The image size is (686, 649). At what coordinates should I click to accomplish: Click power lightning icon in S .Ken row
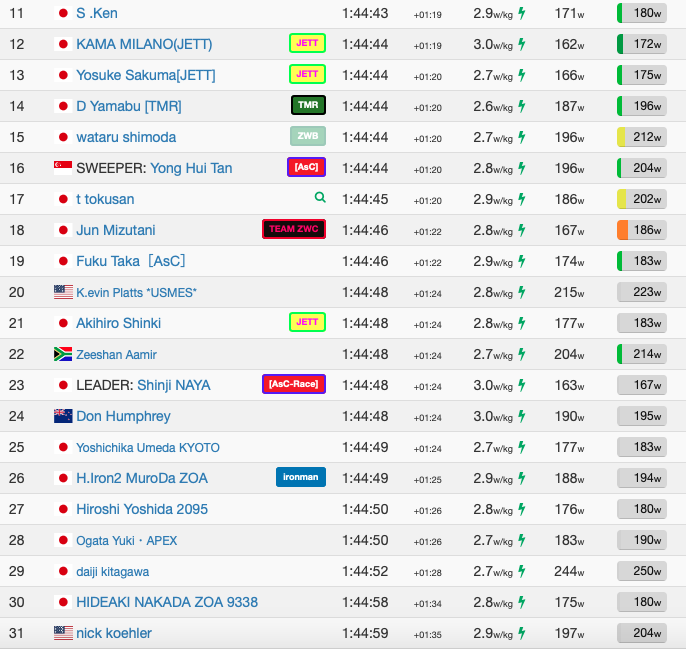click(x=522, y=13)
